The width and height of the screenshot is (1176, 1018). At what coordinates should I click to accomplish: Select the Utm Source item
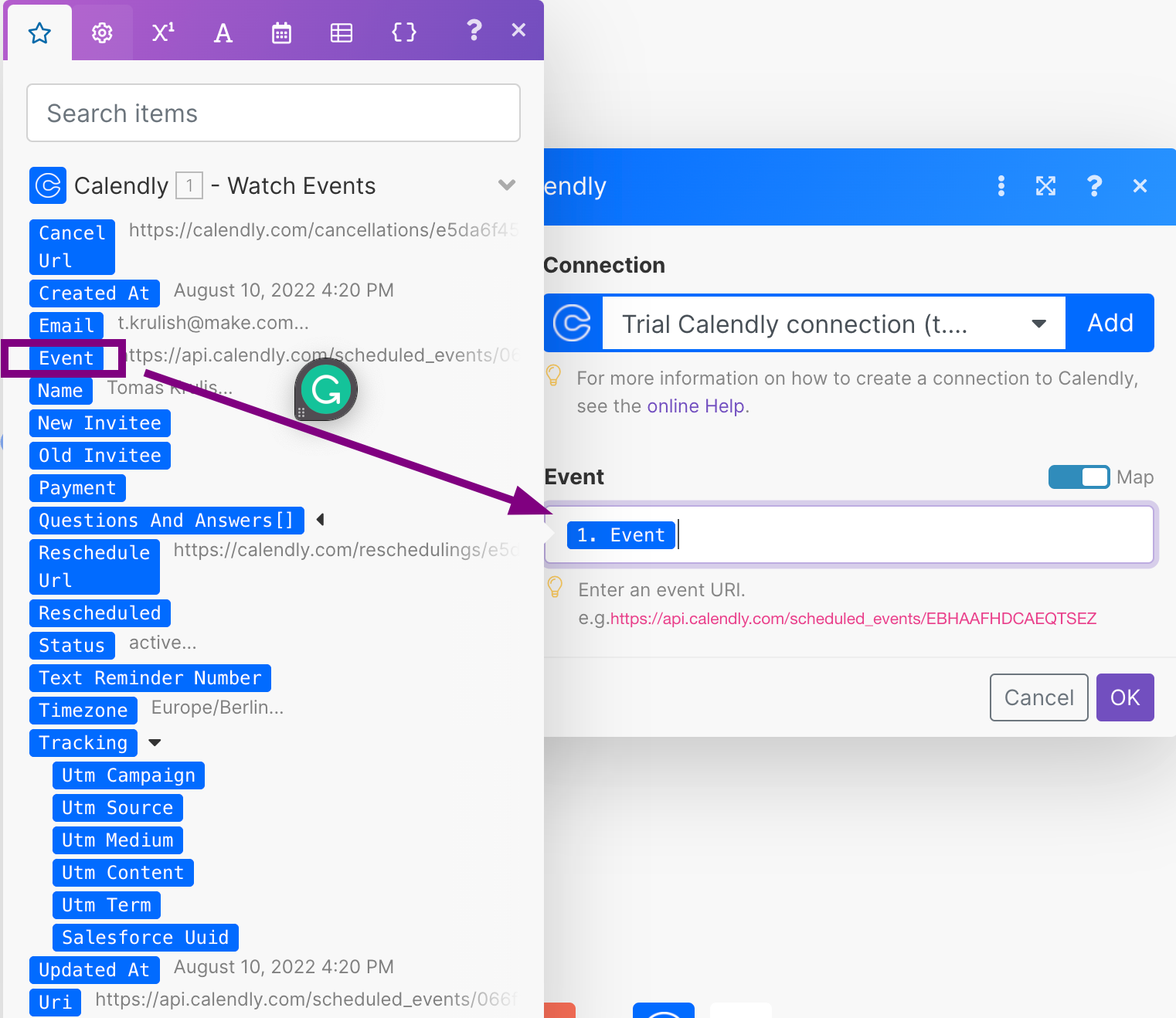tap(117, 808)
